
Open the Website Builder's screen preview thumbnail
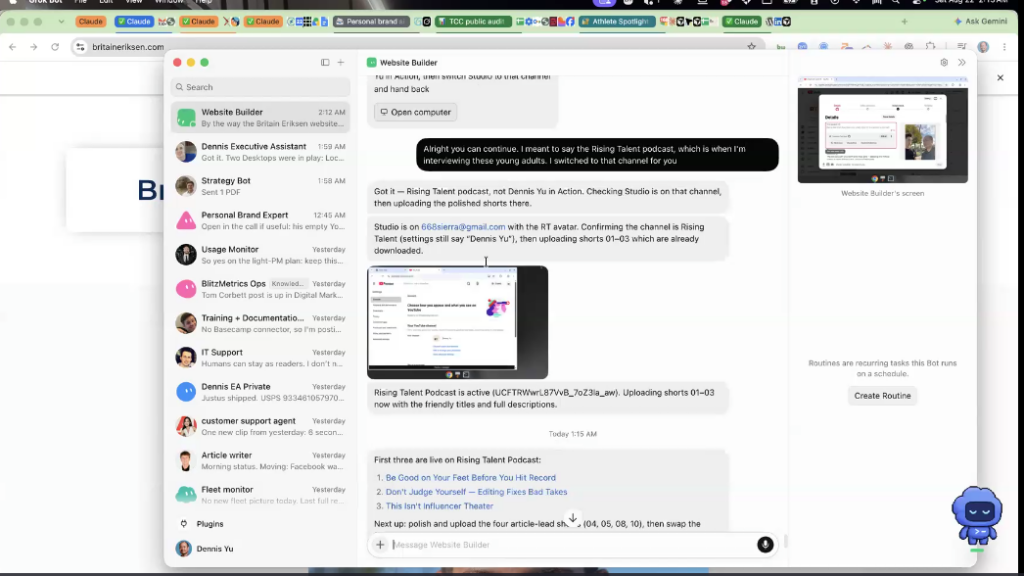click(882, 130)
